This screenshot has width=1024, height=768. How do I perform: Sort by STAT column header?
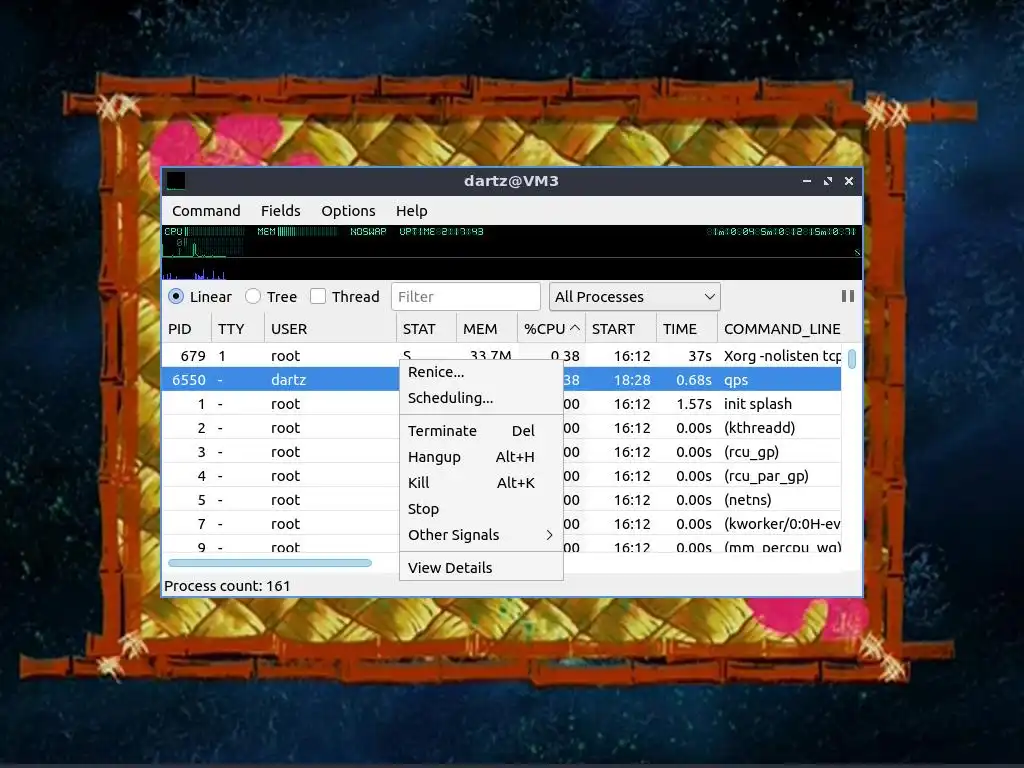(x=426, y=329)
